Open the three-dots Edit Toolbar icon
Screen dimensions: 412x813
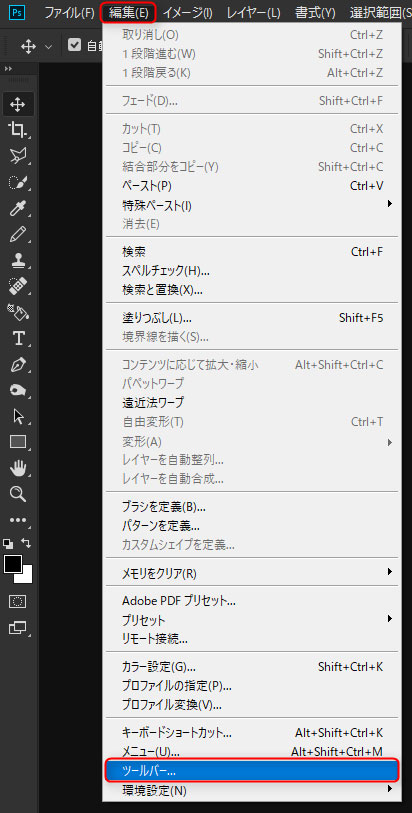tap(18, 520)
